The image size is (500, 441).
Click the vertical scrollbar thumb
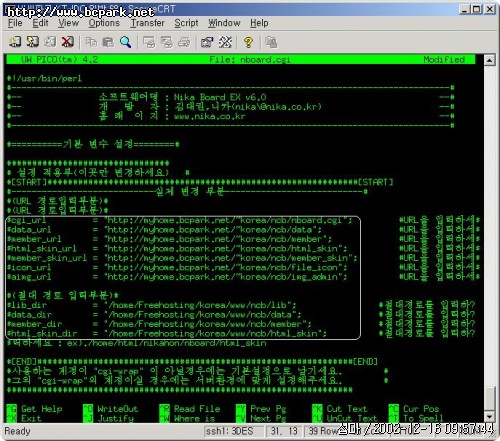489,399
